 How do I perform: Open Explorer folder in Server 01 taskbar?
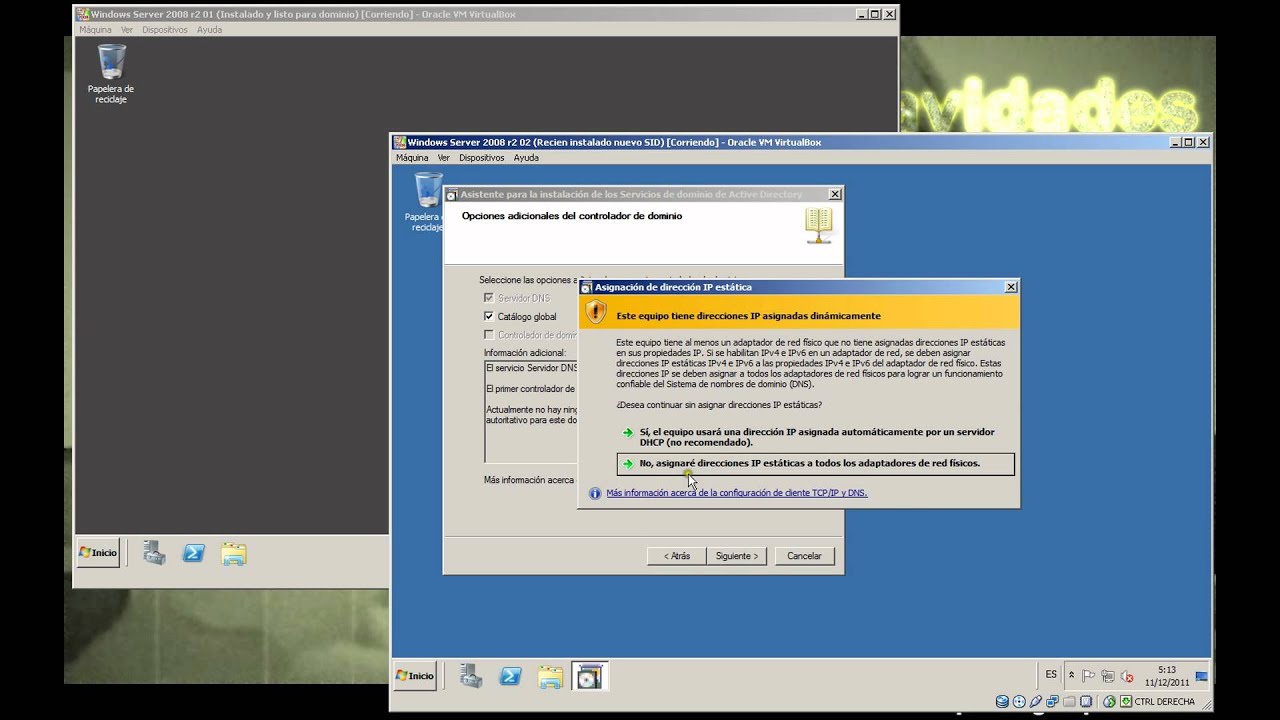coord(234,554)
